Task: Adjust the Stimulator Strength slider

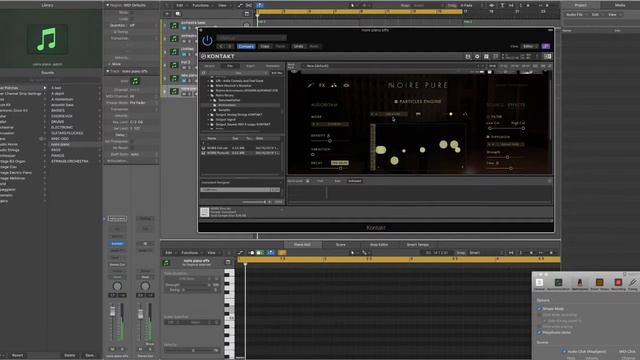Action: coord(507,157)
